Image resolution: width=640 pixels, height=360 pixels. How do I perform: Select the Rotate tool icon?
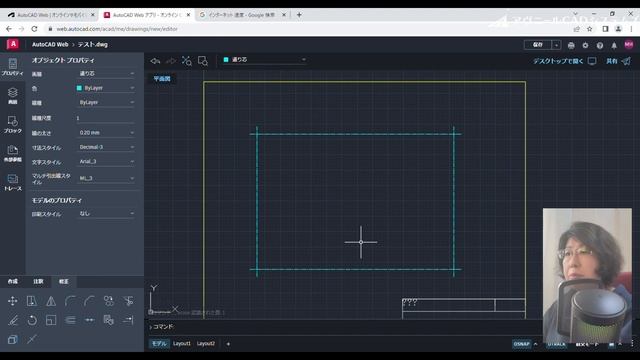tap(31, 320)
